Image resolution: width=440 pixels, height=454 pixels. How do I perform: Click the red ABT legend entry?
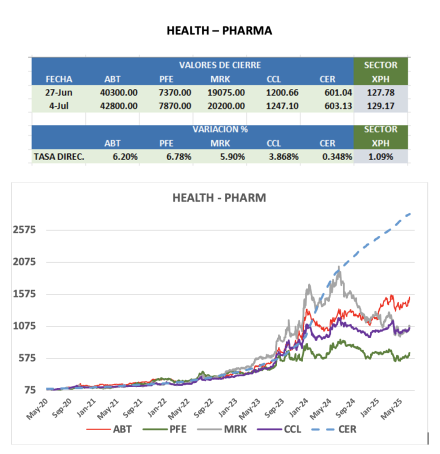click(x=109, y=429)
